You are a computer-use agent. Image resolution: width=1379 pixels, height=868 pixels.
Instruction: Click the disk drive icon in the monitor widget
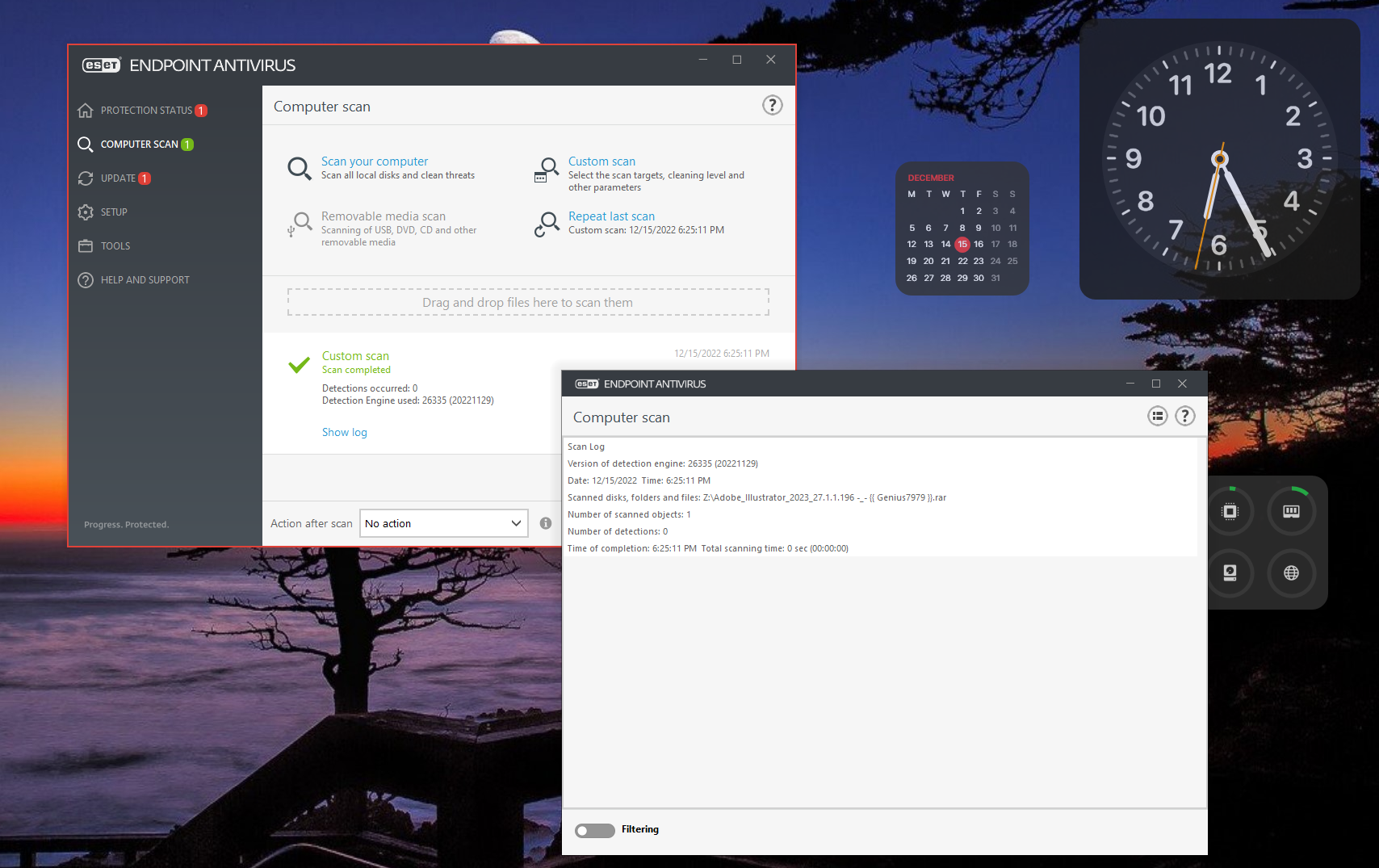click(x=1230, y=573)
